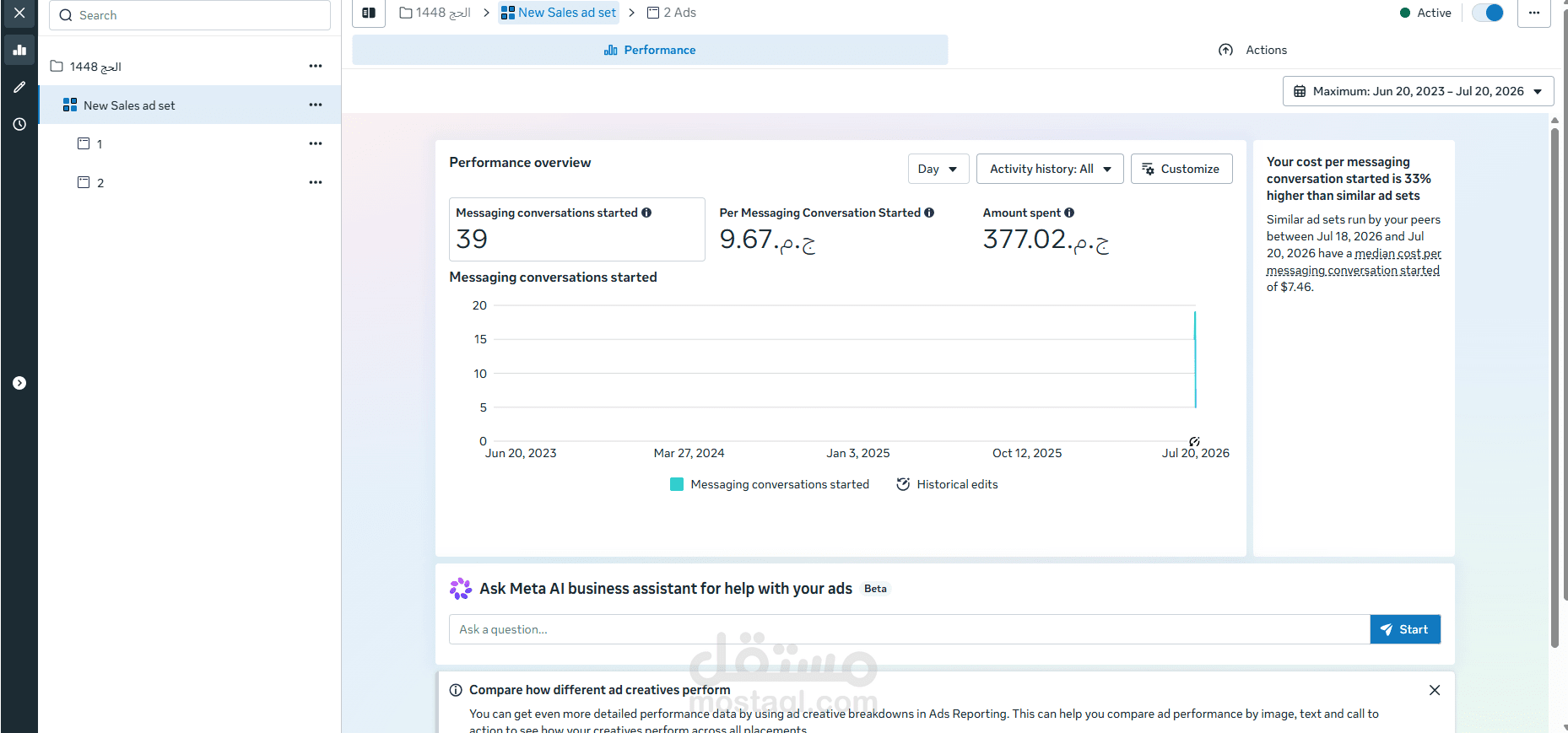The width and height of the screenshot is (1568, 733).
Task: Open the الحج 1448 campaign breadcrumb
Action: (435, 13)
